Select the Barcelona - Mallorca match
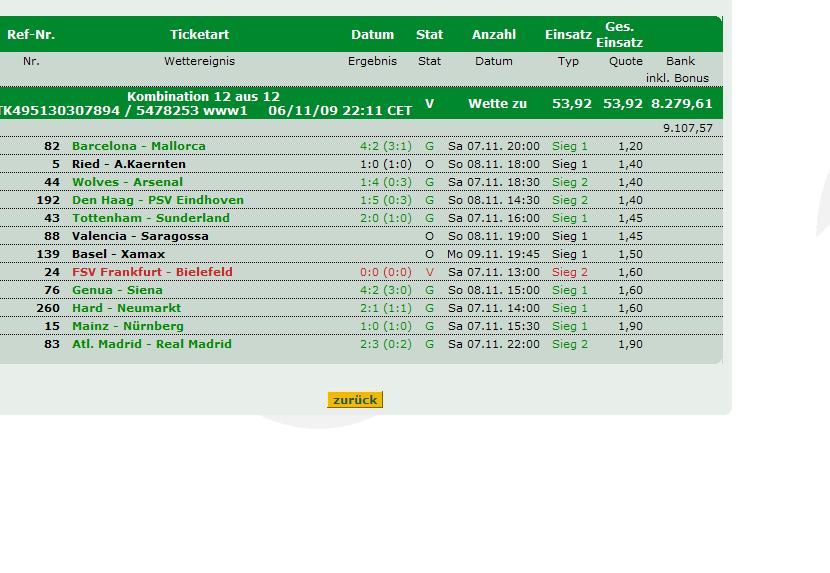Image resolution: width=830 pixels, height=573 pixels. click(x=139, y=146)
